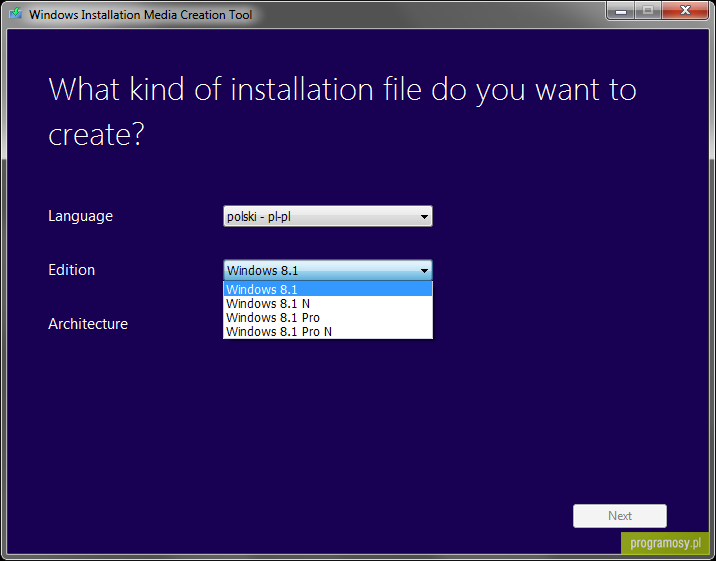Click the Edition label text

point(72,270)
